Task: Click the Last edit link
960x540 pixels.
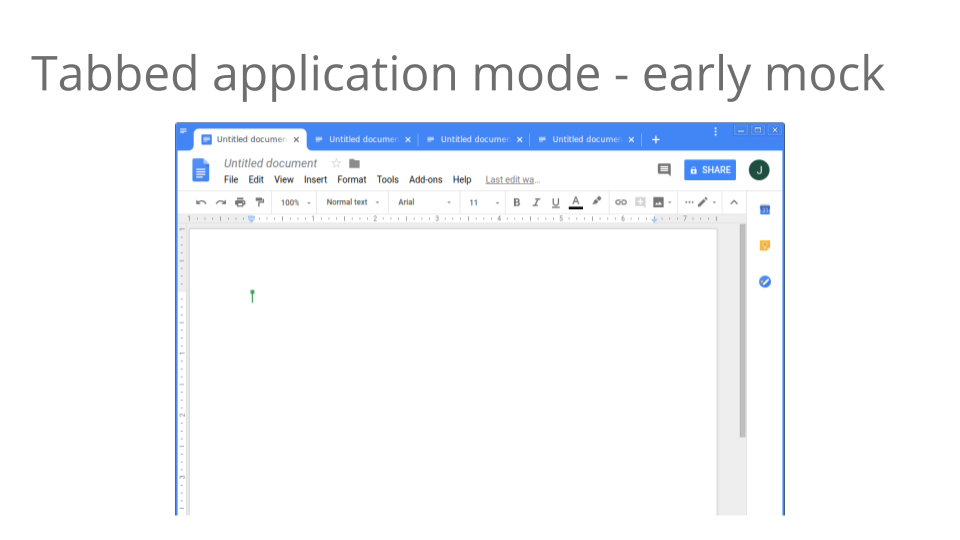Action: click(x=512, y=180)
